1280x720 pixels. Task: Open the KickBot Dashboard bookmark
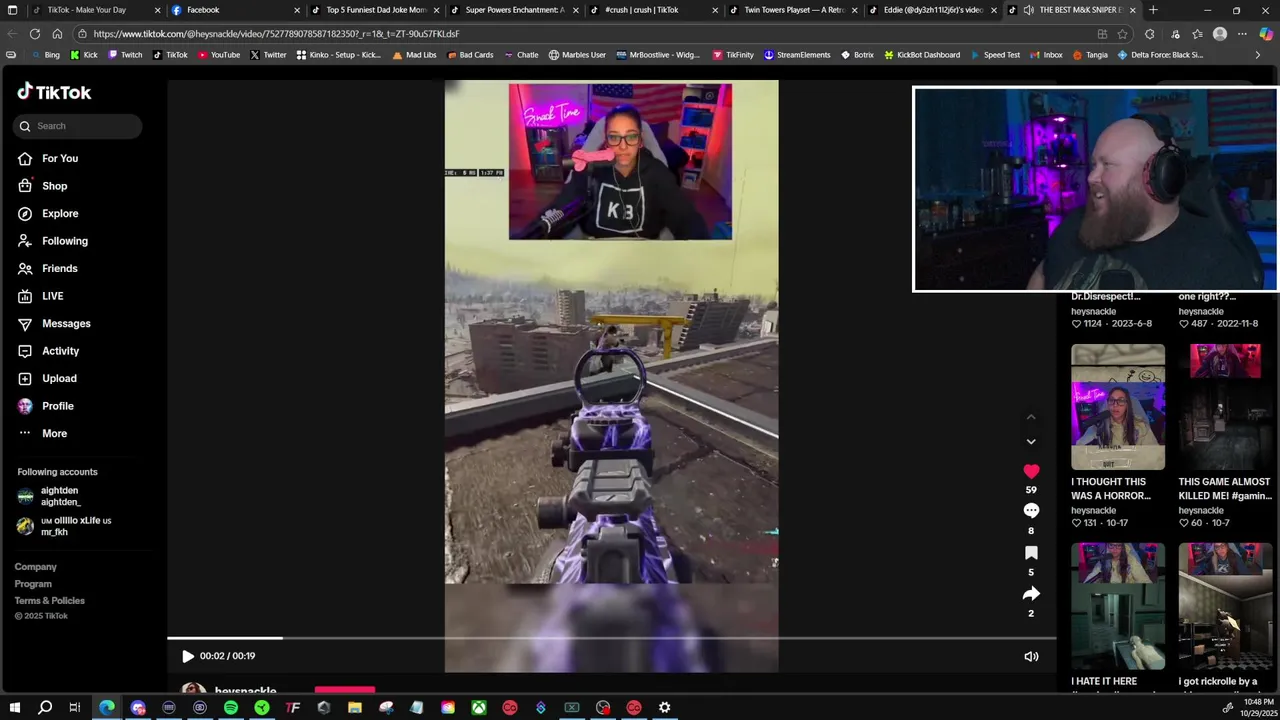tap(921, 55)
